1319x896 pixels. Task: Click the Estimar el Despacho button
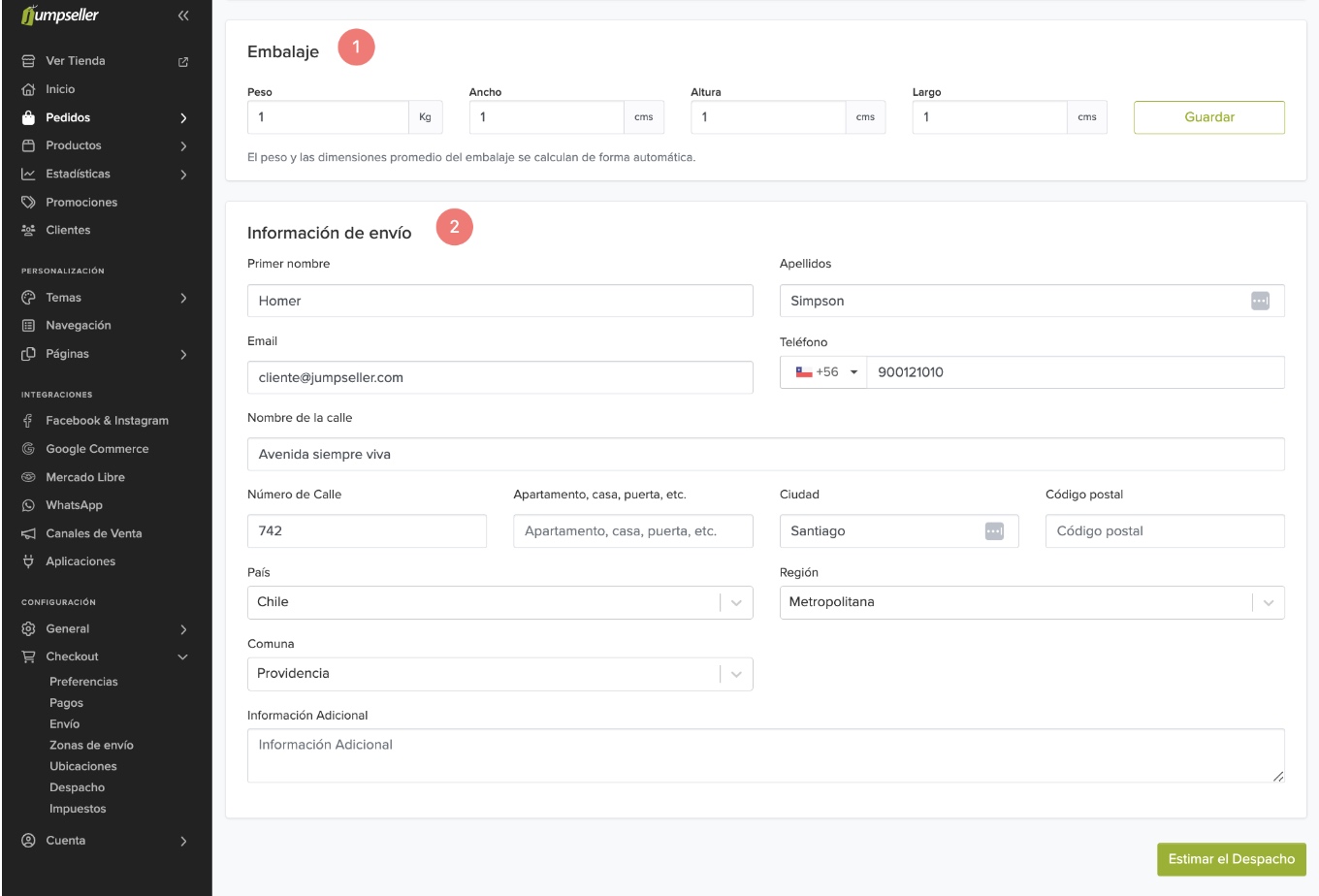(x=1231, y=859)
